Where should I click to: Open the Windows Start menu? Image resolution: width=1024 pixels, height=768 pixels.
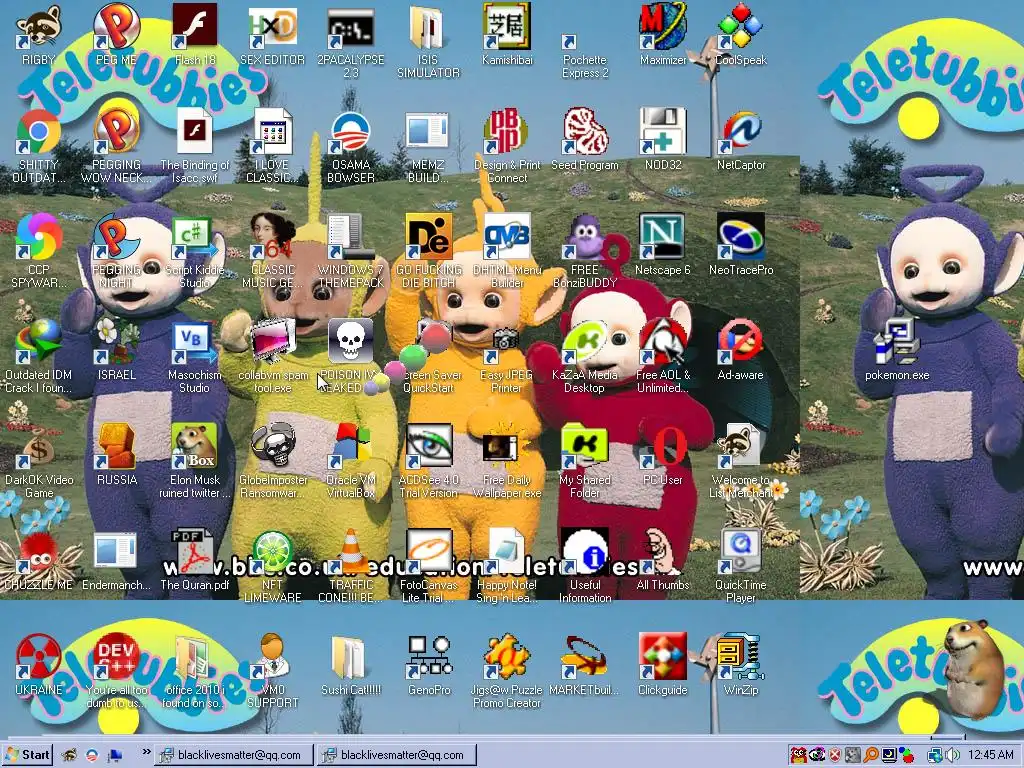[27, 755]
